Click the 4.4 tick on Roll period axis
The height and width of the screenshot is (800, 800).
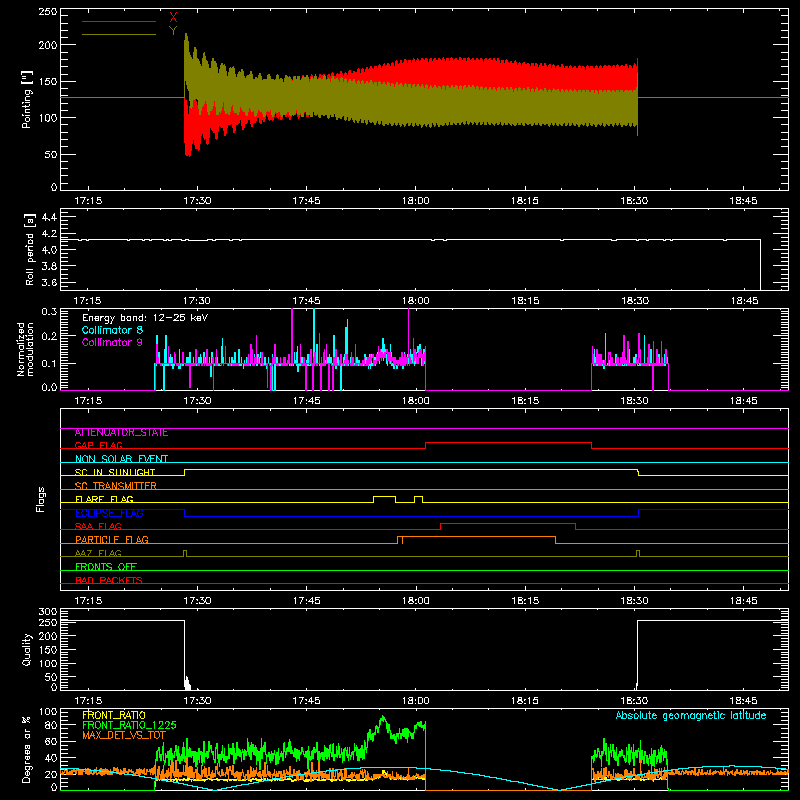point(49,218)
